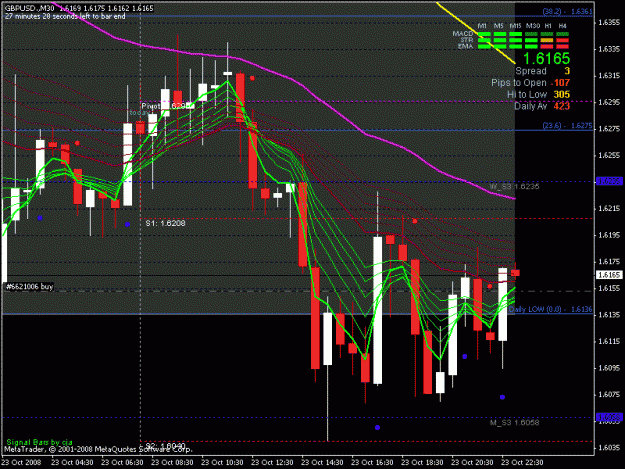Click the H1 timeframe header in Signal Bars
This screenshot has width=625, height=469.
(548, 26)
